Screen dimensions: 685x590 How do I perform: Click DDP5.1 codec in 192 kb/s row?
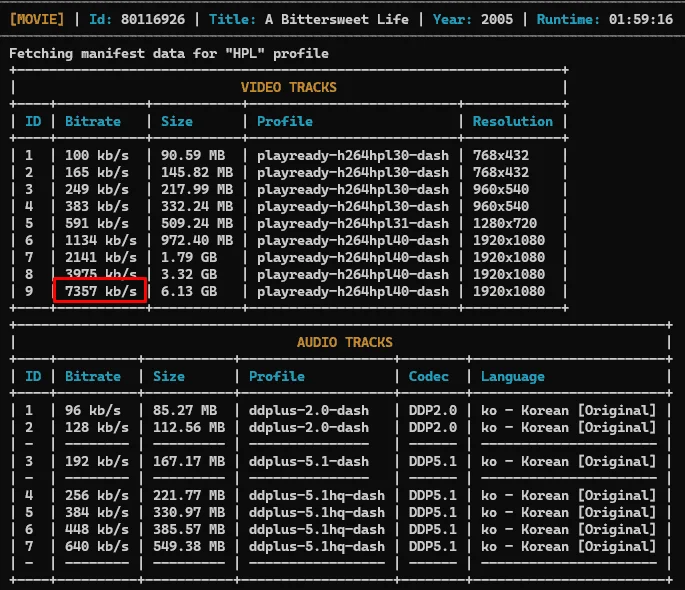[x=433, y=462]
